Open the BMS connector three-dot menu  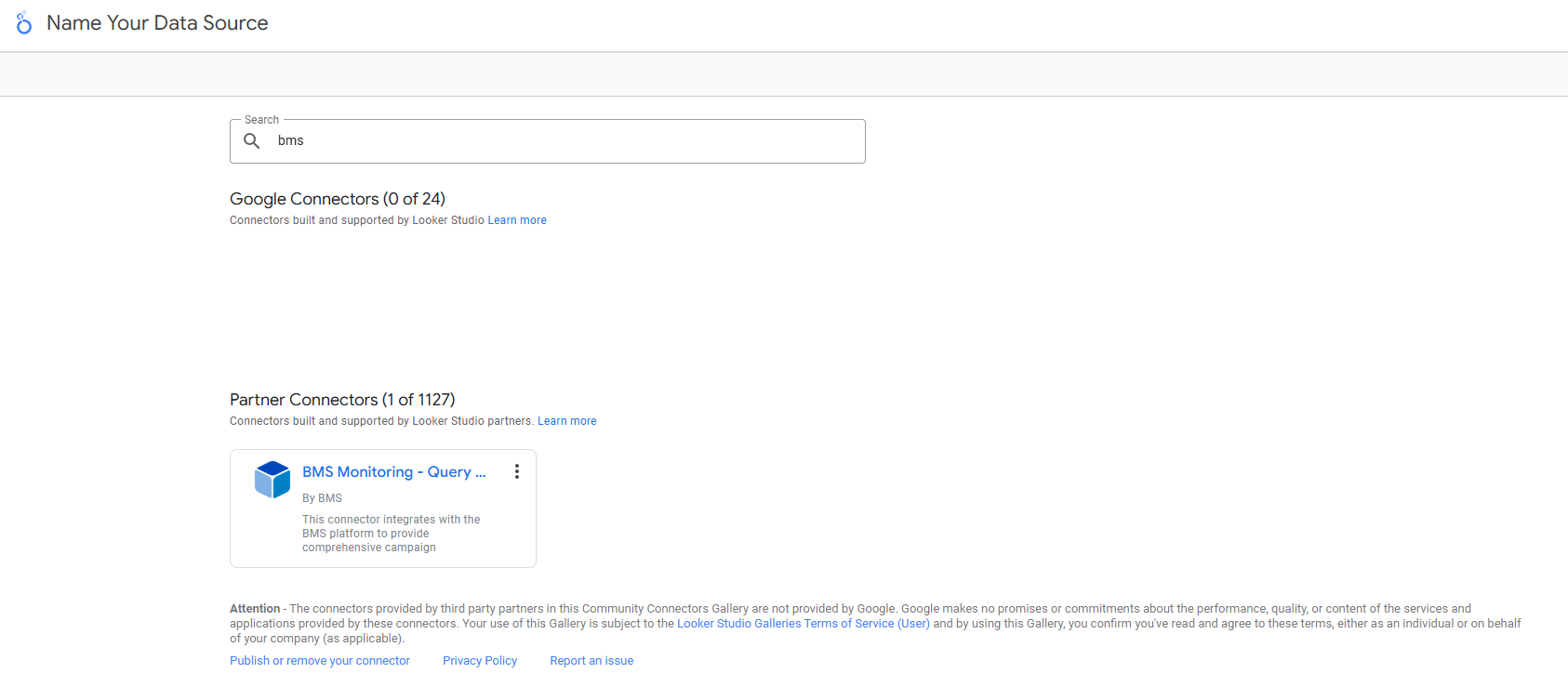point(517,471)
